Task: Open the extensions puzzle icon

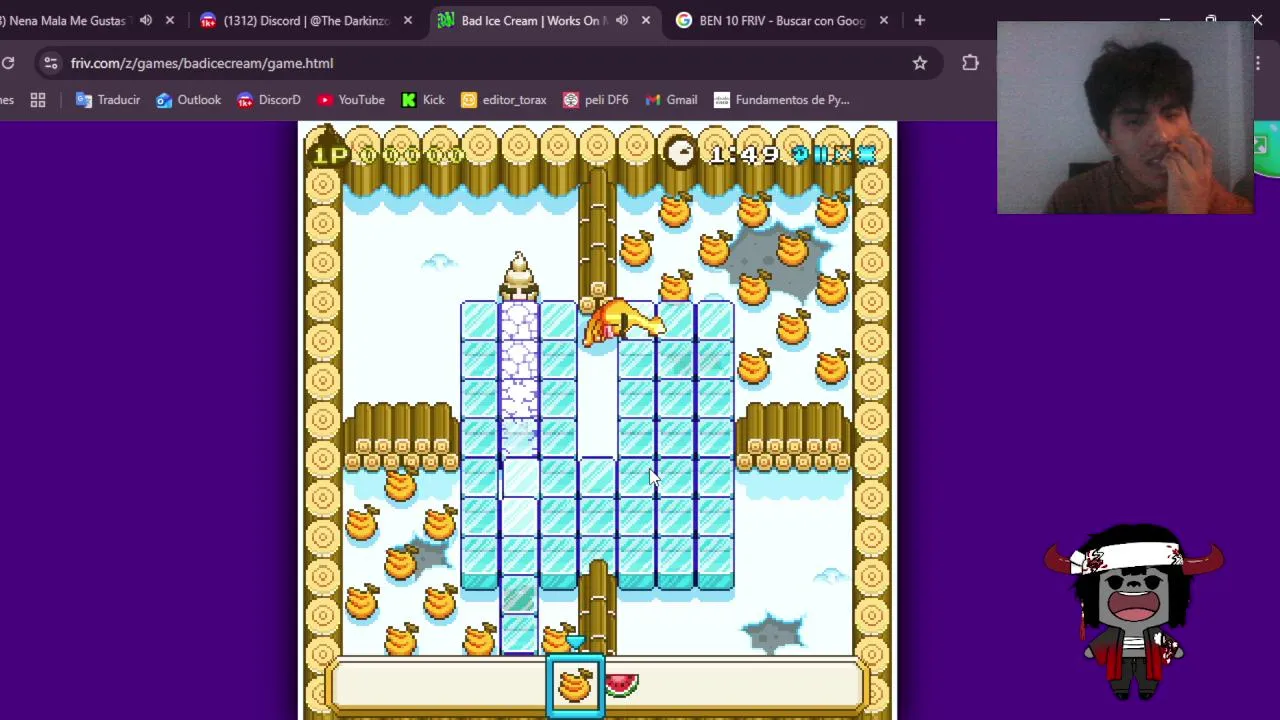Action: pyautogui.click(x=970, y=63)
